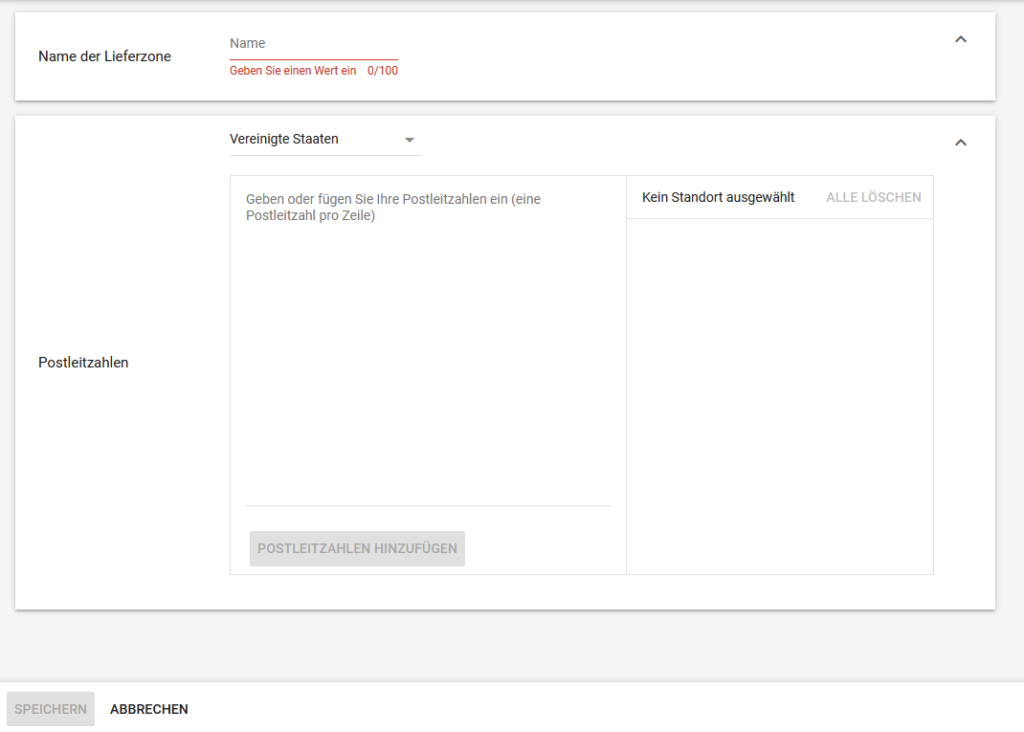The width and height of the screenshot is (1024, 732).
Task: Cancel with the Abbrechen button
Action: point(149,709)
